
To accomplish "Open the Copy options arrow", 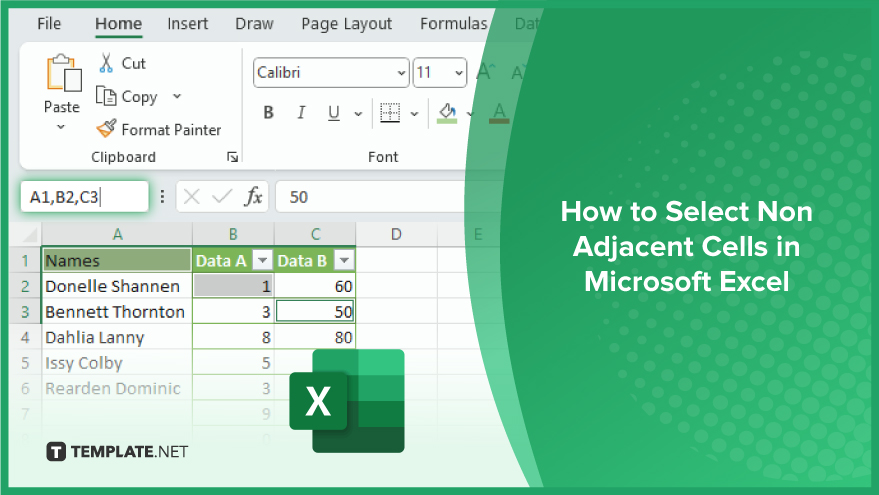I will click(x=177, y=96).
